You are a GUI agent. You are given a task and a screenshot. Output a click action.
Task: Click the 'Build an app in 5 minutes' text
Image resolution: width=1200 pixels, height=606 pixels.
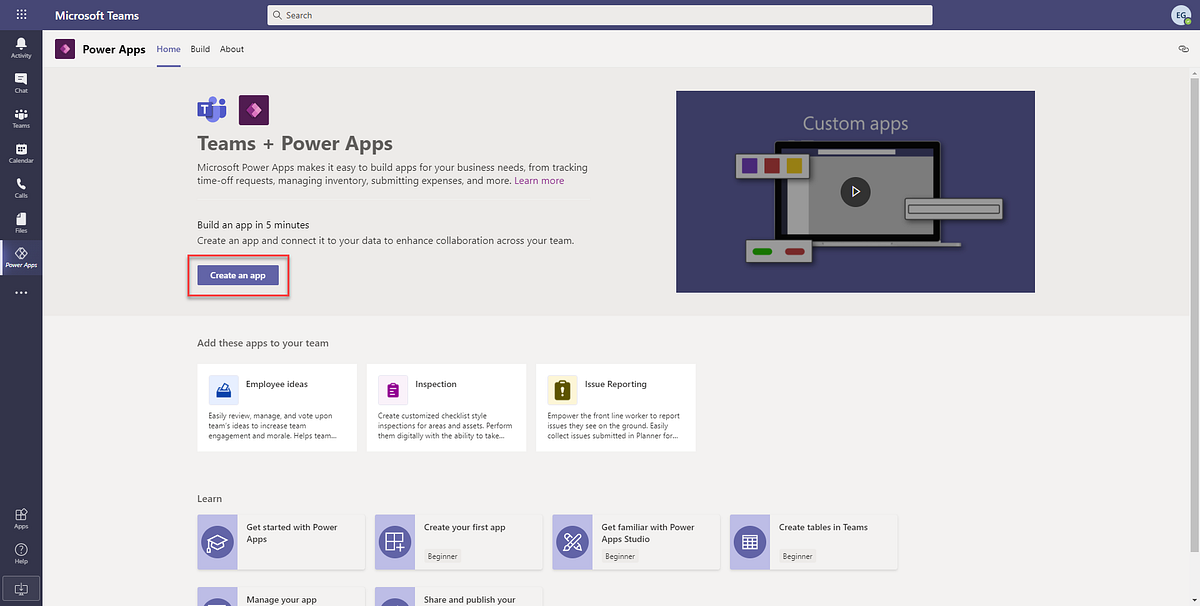(253, 225)
